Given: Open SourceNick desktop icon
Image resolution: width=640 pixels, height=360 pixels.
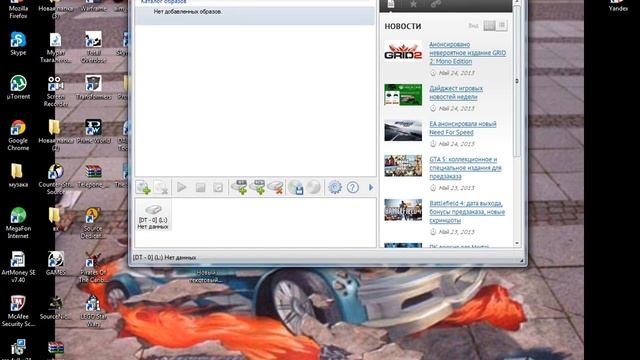Looking at the screenshot, I should coord(56,307).
